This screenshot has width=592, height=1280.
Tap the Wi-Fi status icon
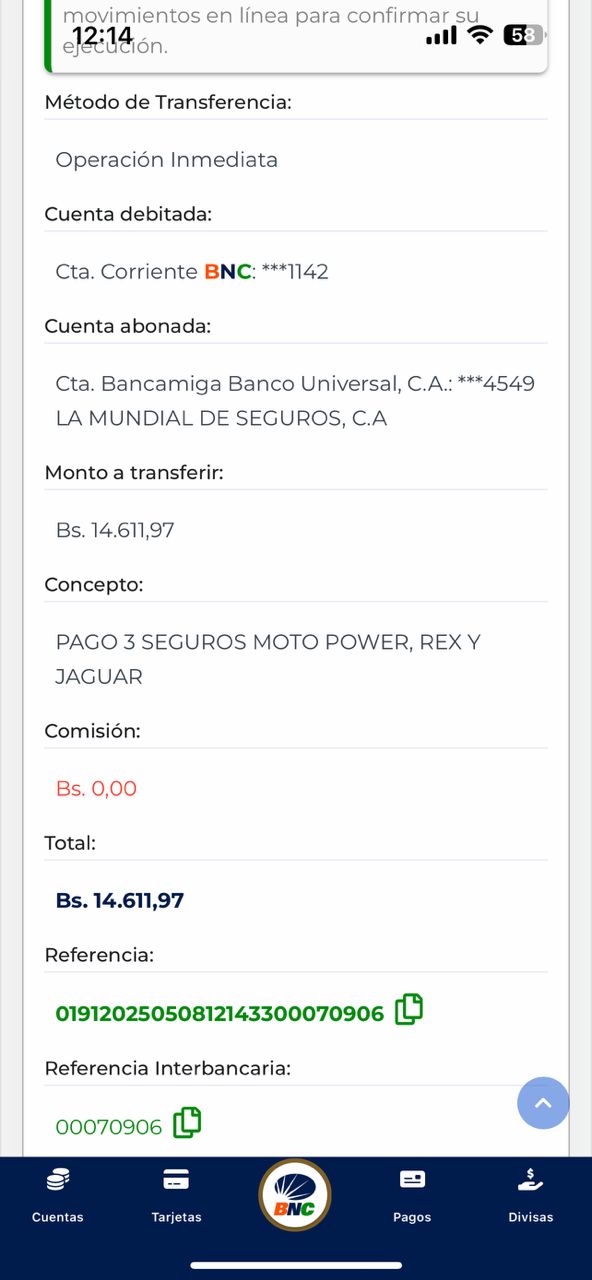pos(481,35)
